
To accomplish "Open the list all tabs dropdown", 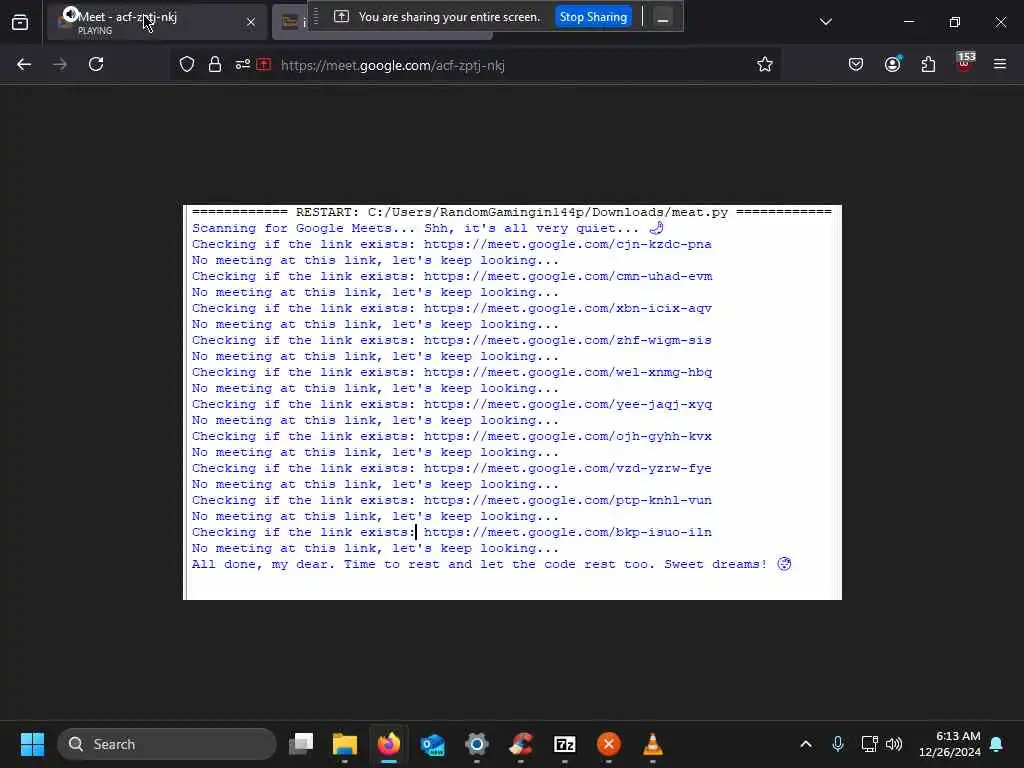I will point(825,22).
